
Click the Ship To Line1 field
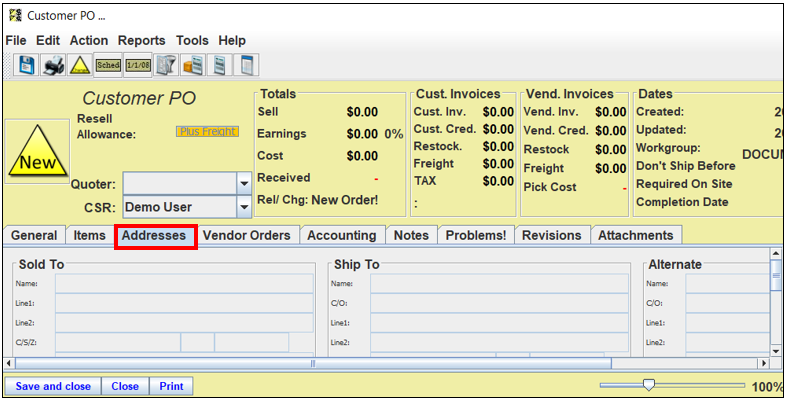pyautogui.click(x=500, y=323)
